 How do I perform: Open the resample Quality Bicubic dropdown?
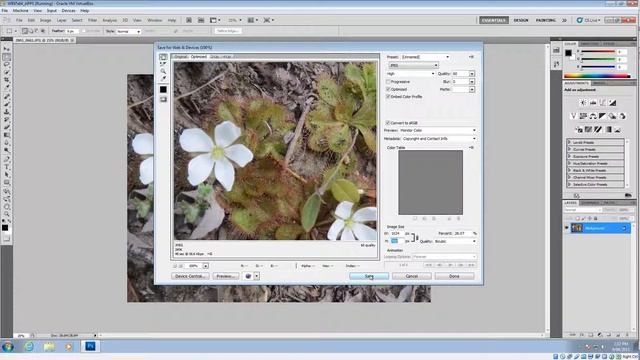tap(455, 242)
